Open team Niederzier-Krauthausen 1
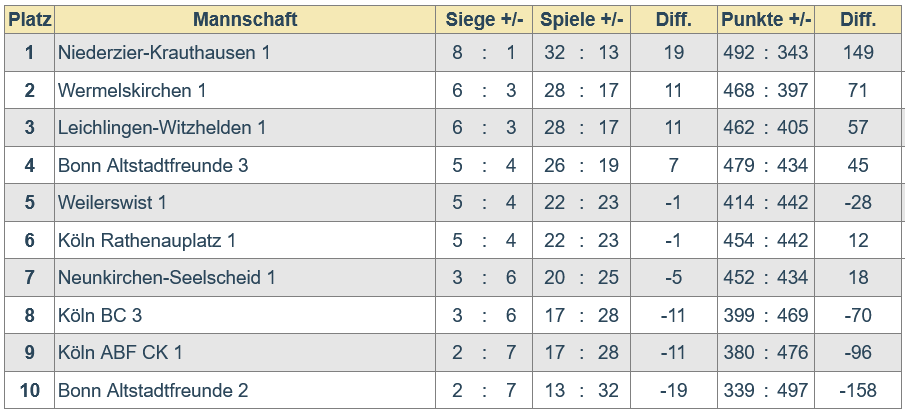 (x=164, y=53)
